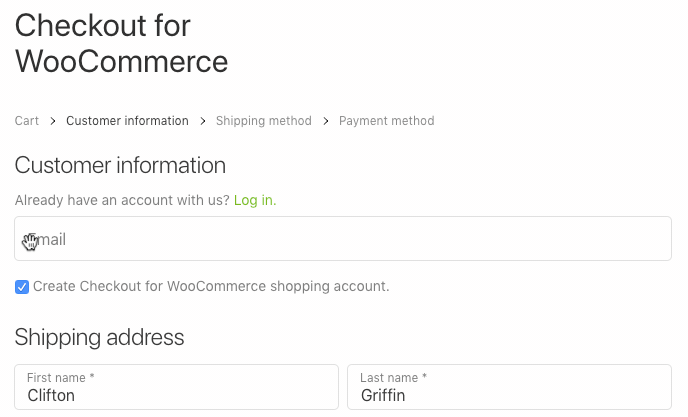Click the Last name * floating label
The width and height of the screenshot is (688, 417).
point(394,377)
